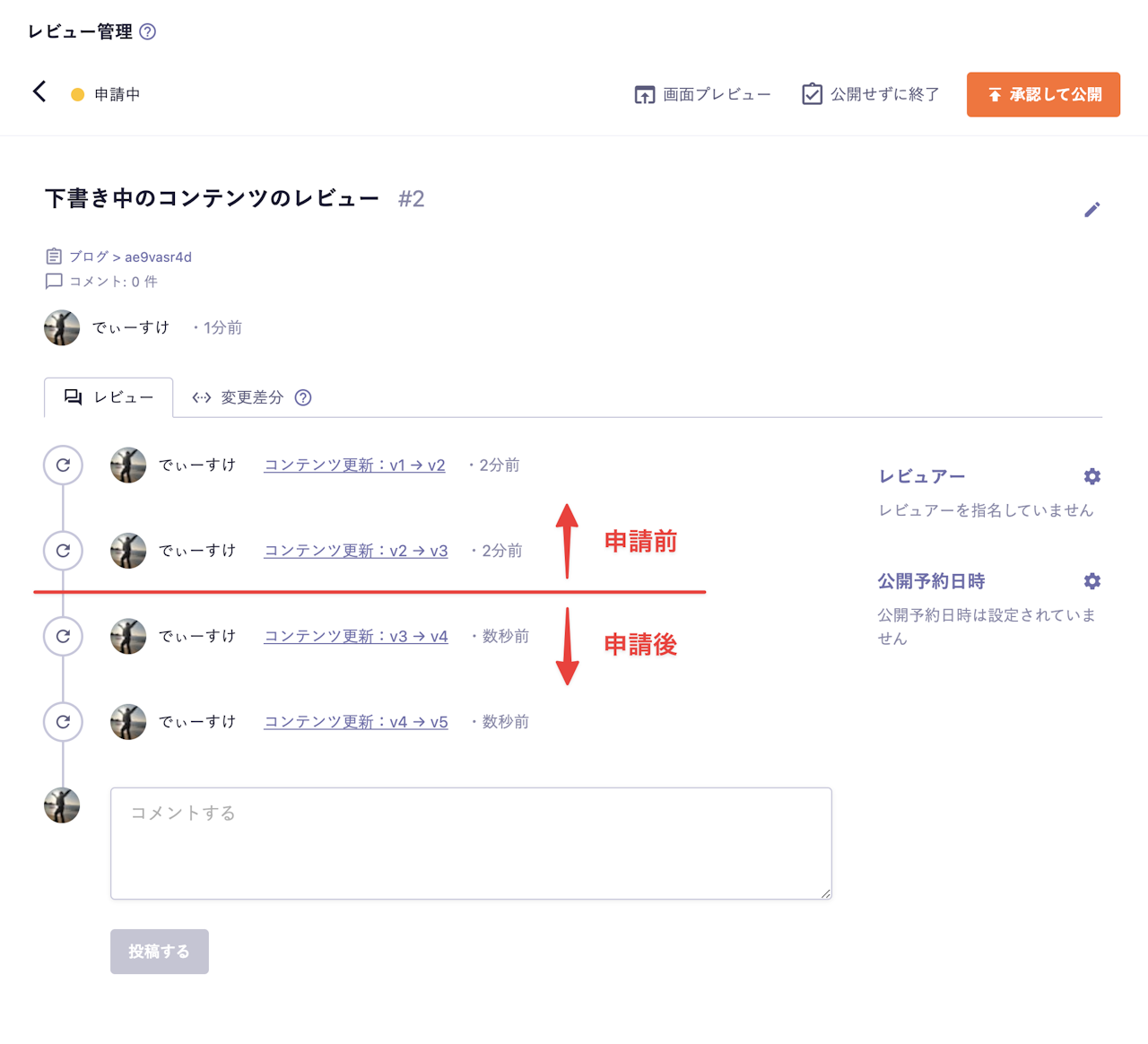Image resolution: width=1148 pixels, height=1044 pixels.
Task: Click the refresh icon beside the v4 → v5 entry
Action: (x=63, y=722)
